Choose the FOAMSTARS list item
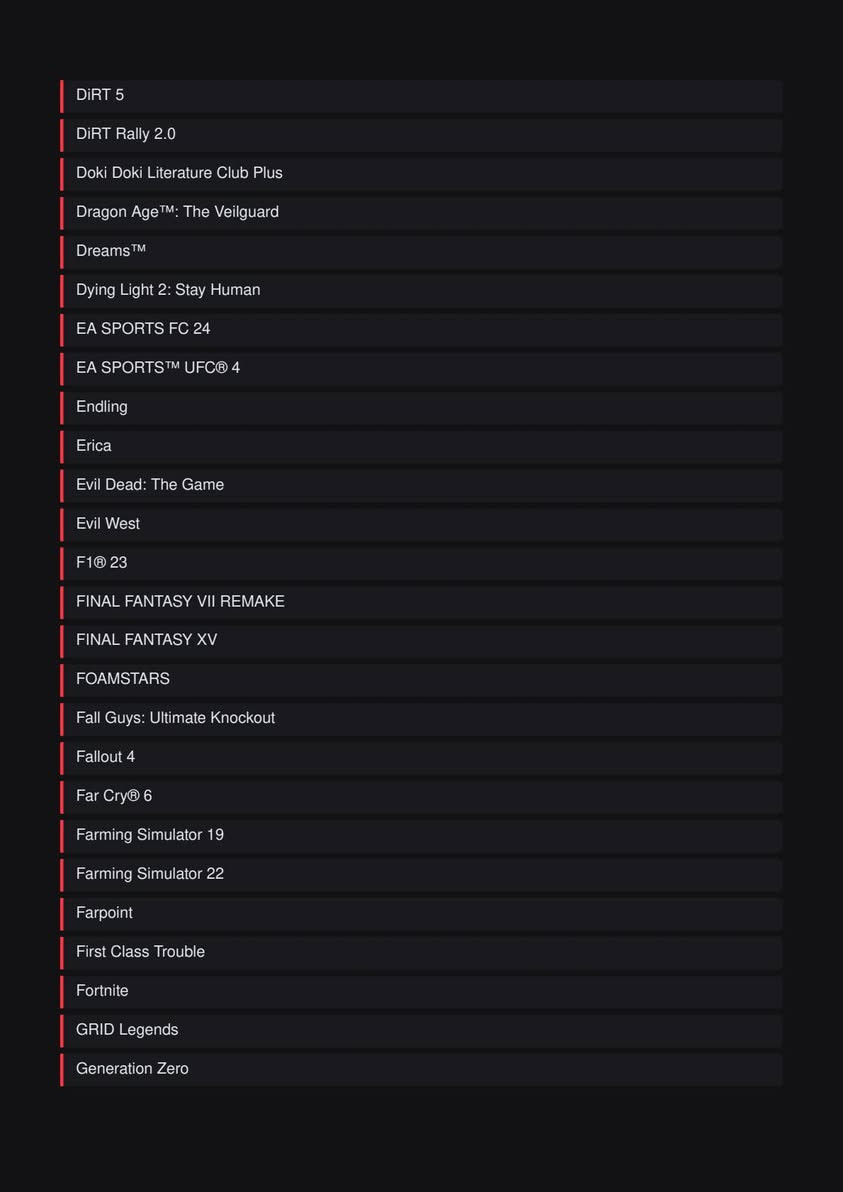 pyautogui.click(x=421, y=680)
